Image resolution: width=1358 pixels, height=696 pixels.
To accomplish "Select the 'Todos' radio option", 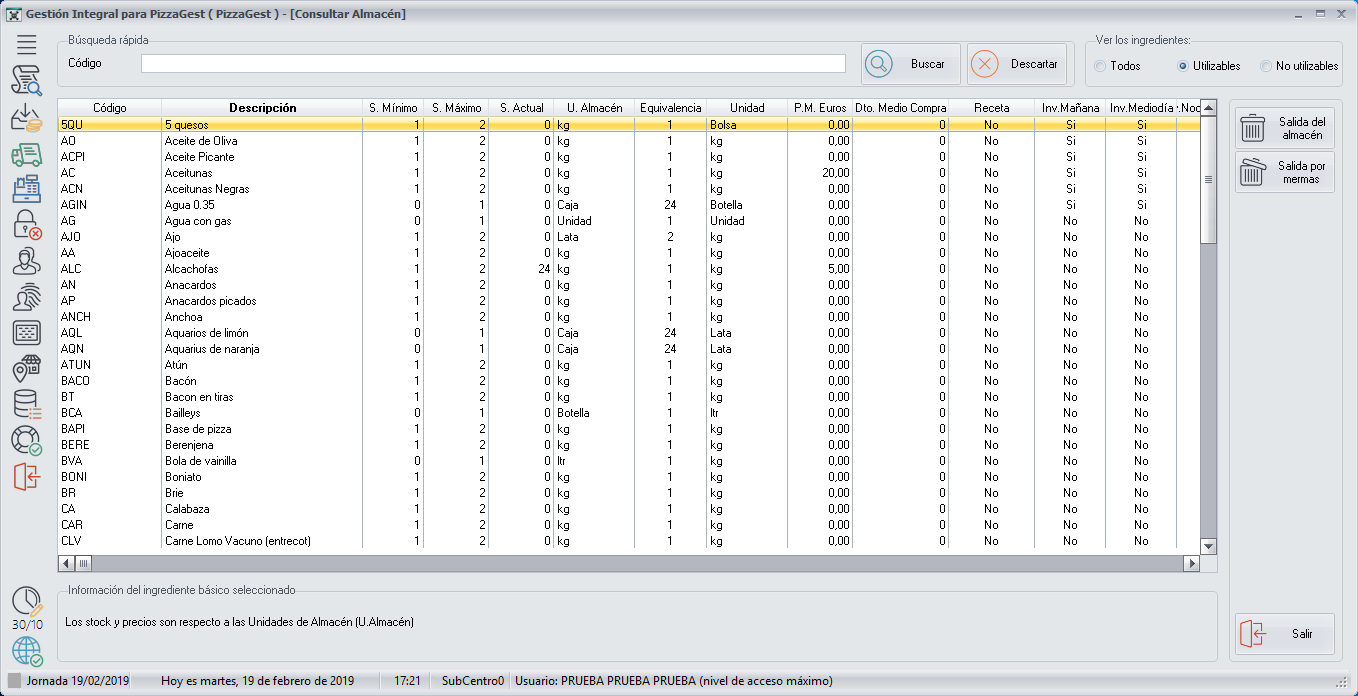I will tap(1100, 66).
